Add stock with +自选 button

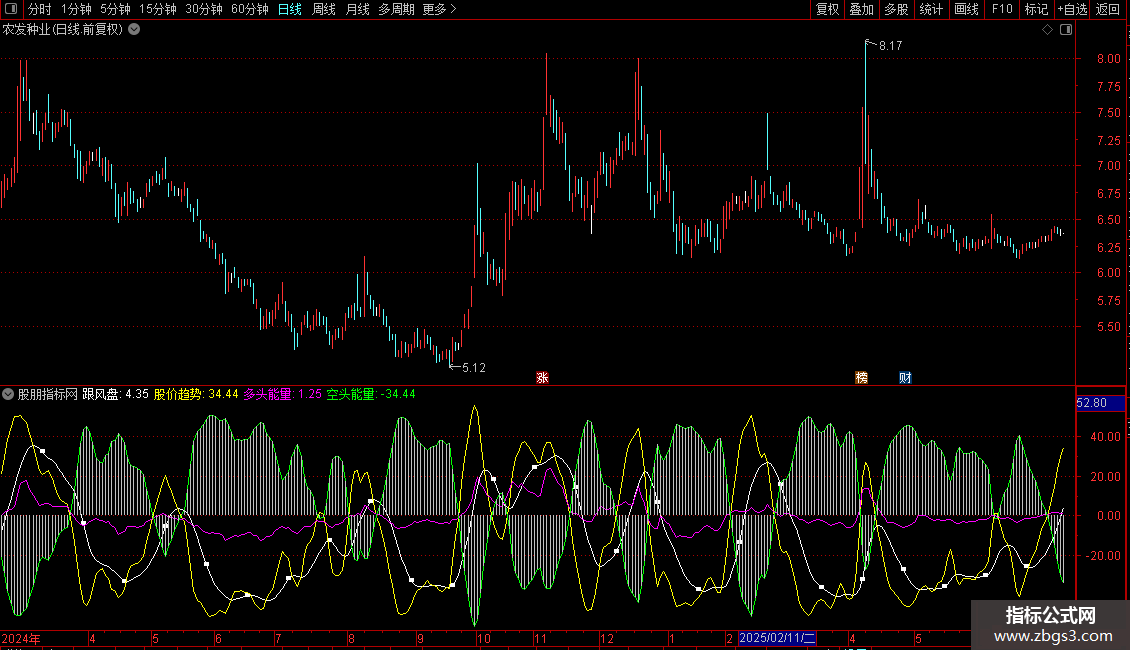1072,9
